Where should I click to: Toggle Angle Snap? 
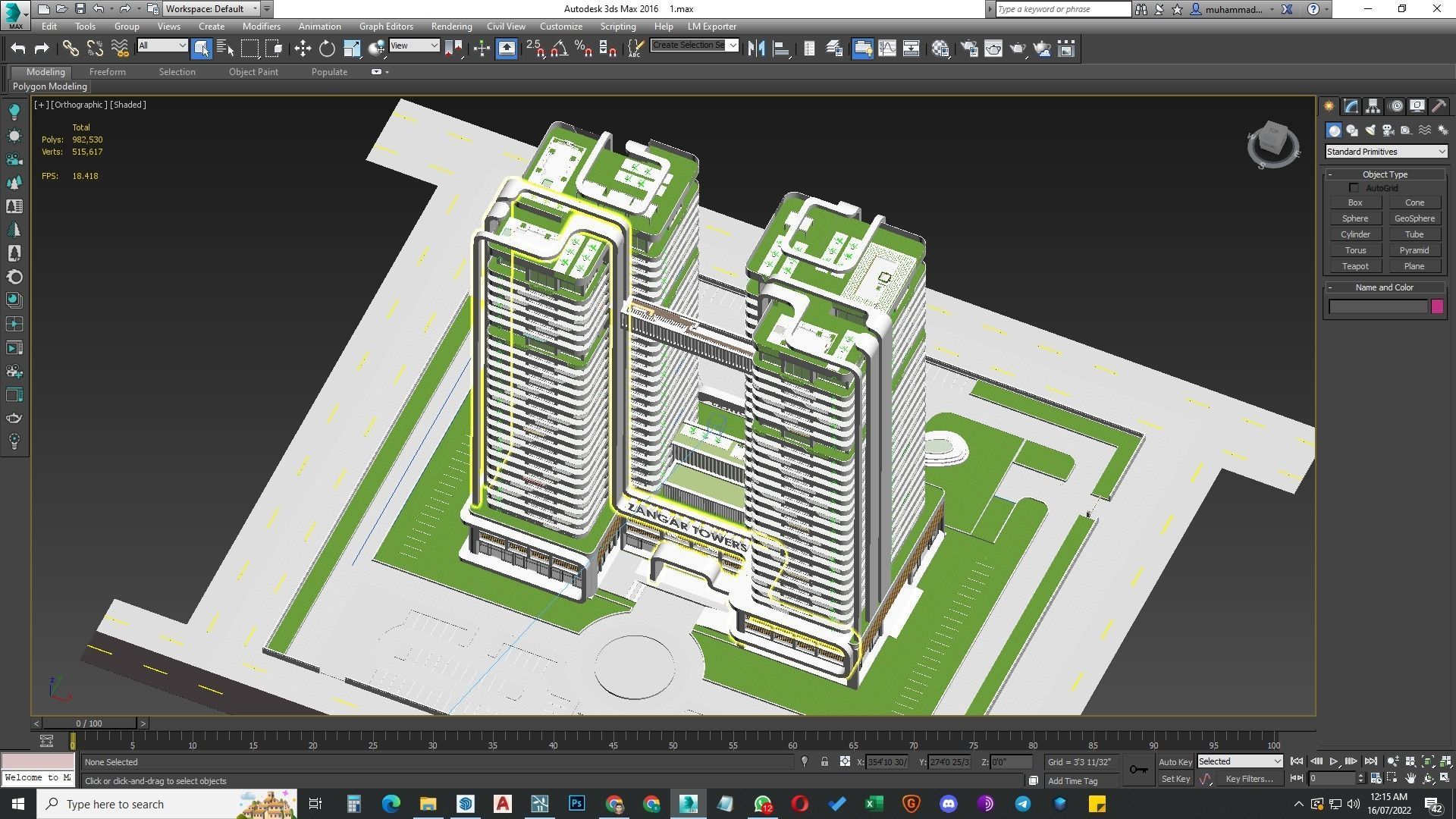point(560,49)
